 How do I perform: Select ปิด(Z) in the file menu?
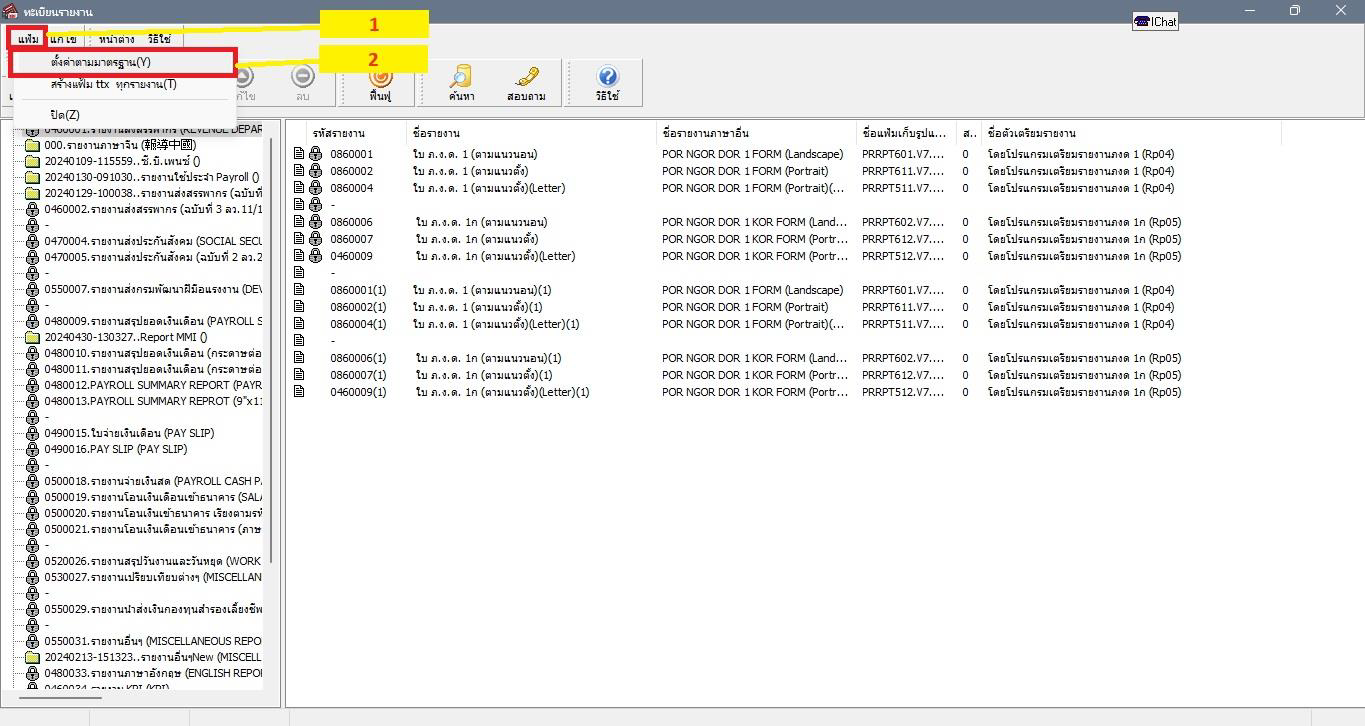coord(65,115)
